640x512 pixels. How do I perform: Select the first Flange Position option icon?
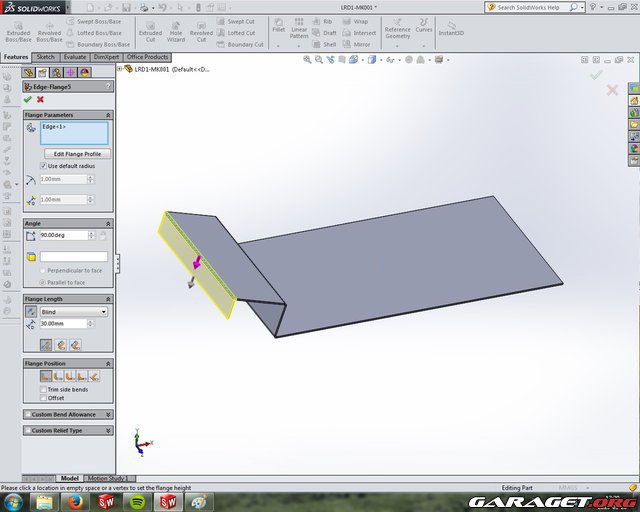[x=46, y=376]
